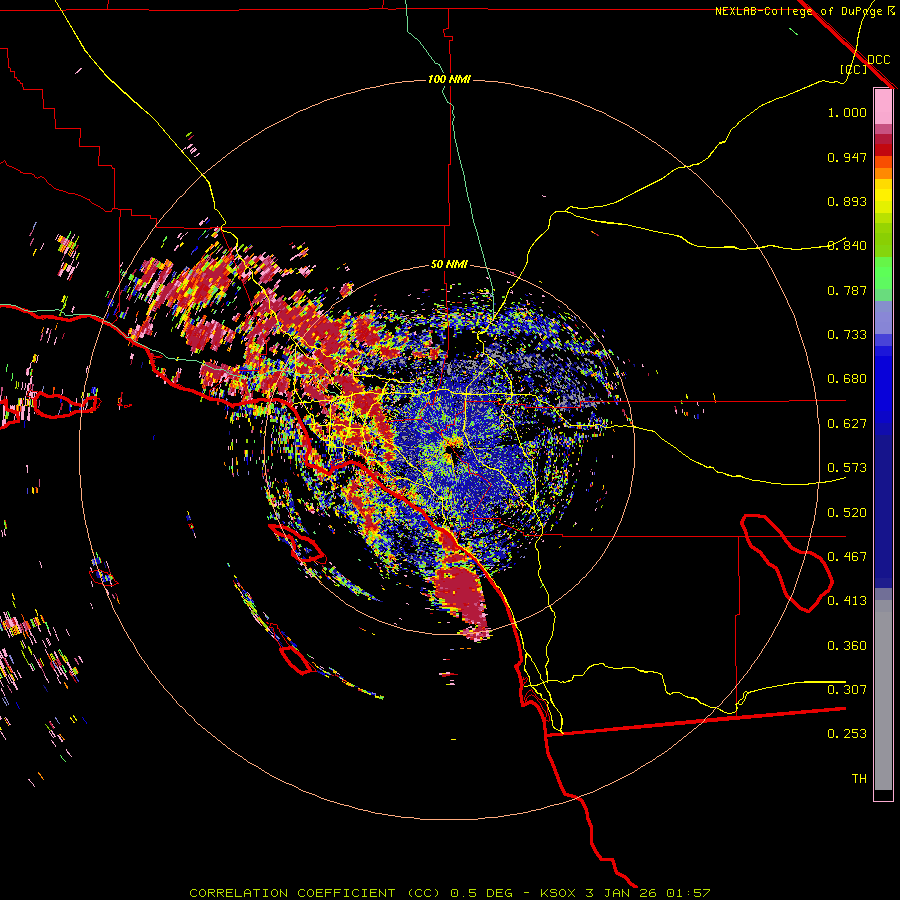Viewport: 900px width, 900px height.
Task: Select the 0.680 scale value
Action: [x=847, y=379]
